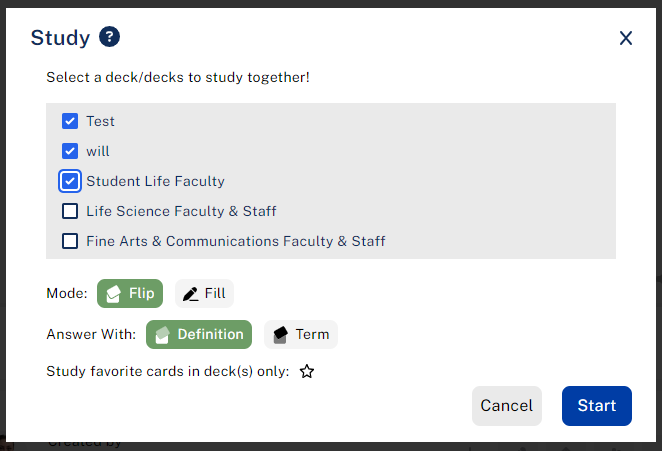Image resolution: width=662 pixels, height=451 pixels.
Task: Select Flip card mode
Action: click(x=130, y=294)
